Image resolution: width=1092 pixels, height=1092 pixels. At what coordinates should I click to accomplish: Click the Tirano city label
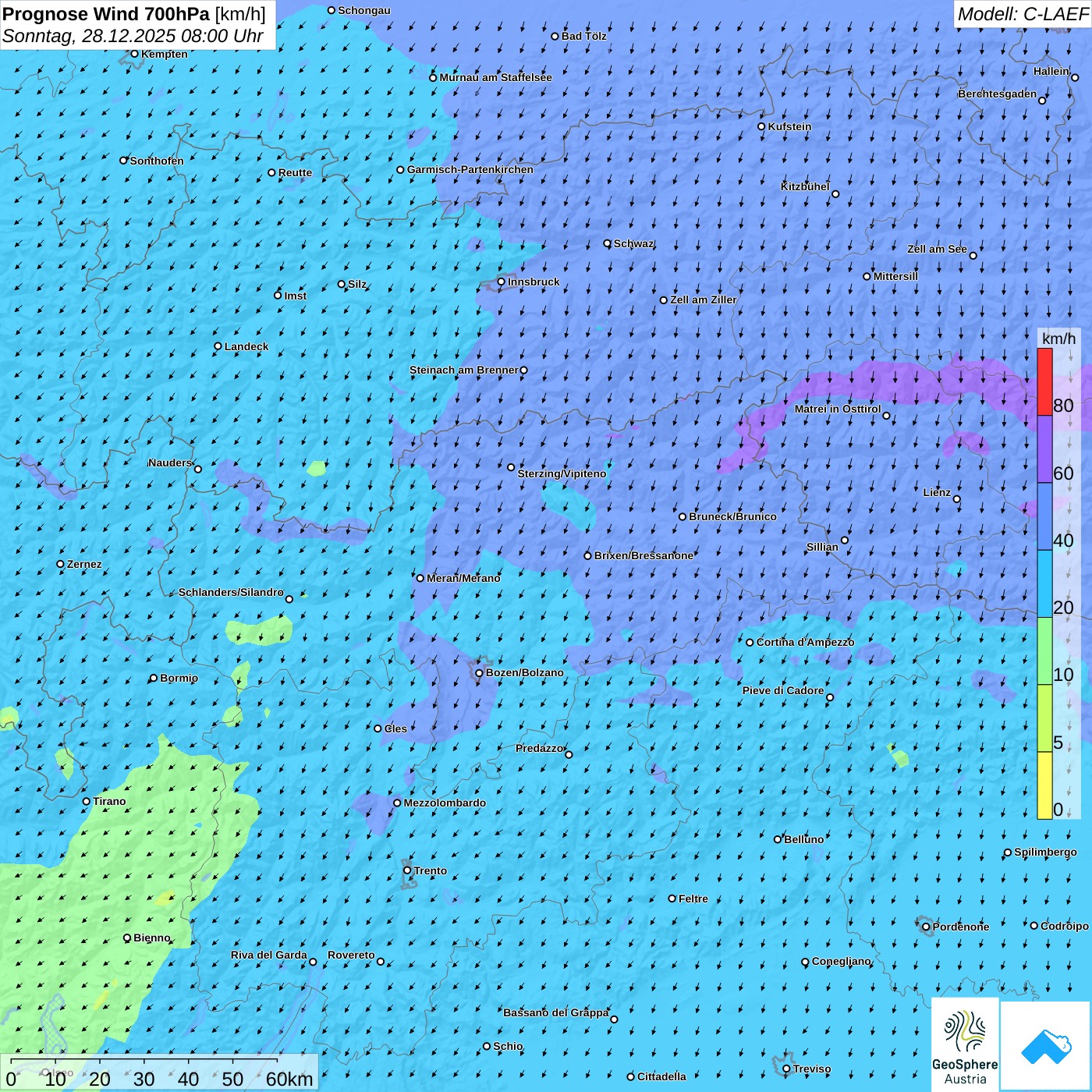[109, 801]
